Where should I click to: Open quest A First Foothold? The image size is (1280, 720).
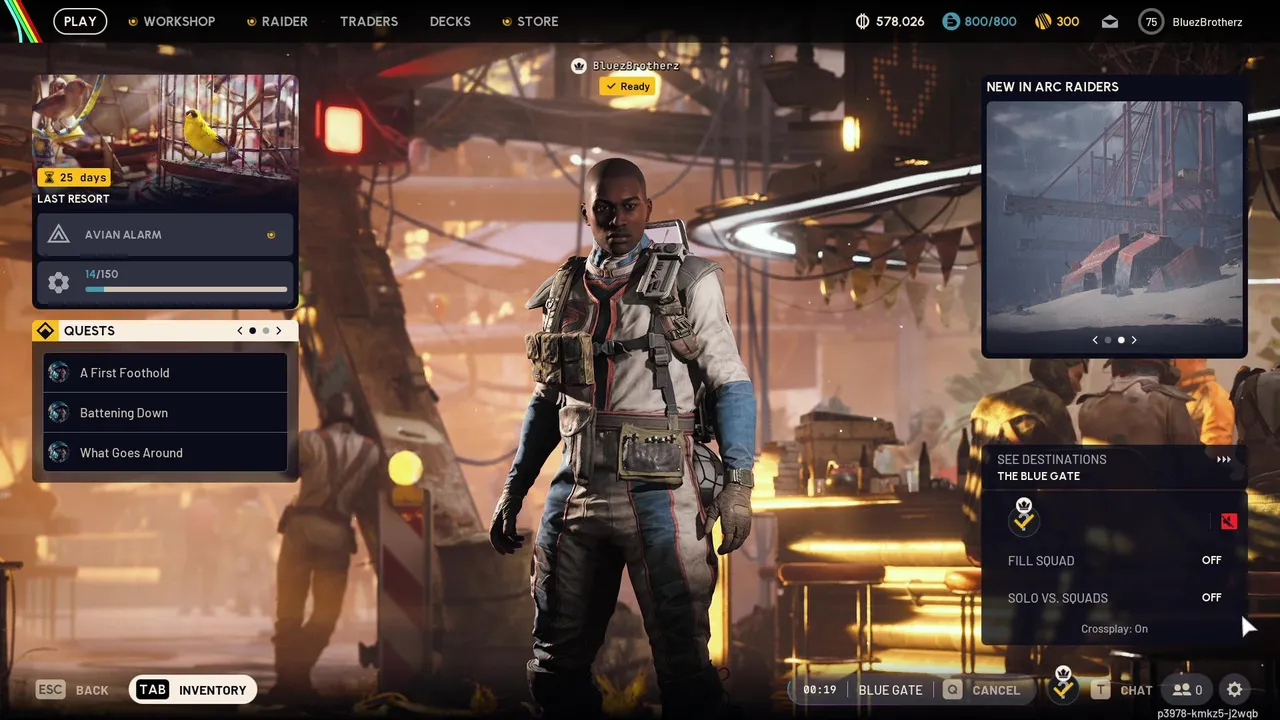165,373
